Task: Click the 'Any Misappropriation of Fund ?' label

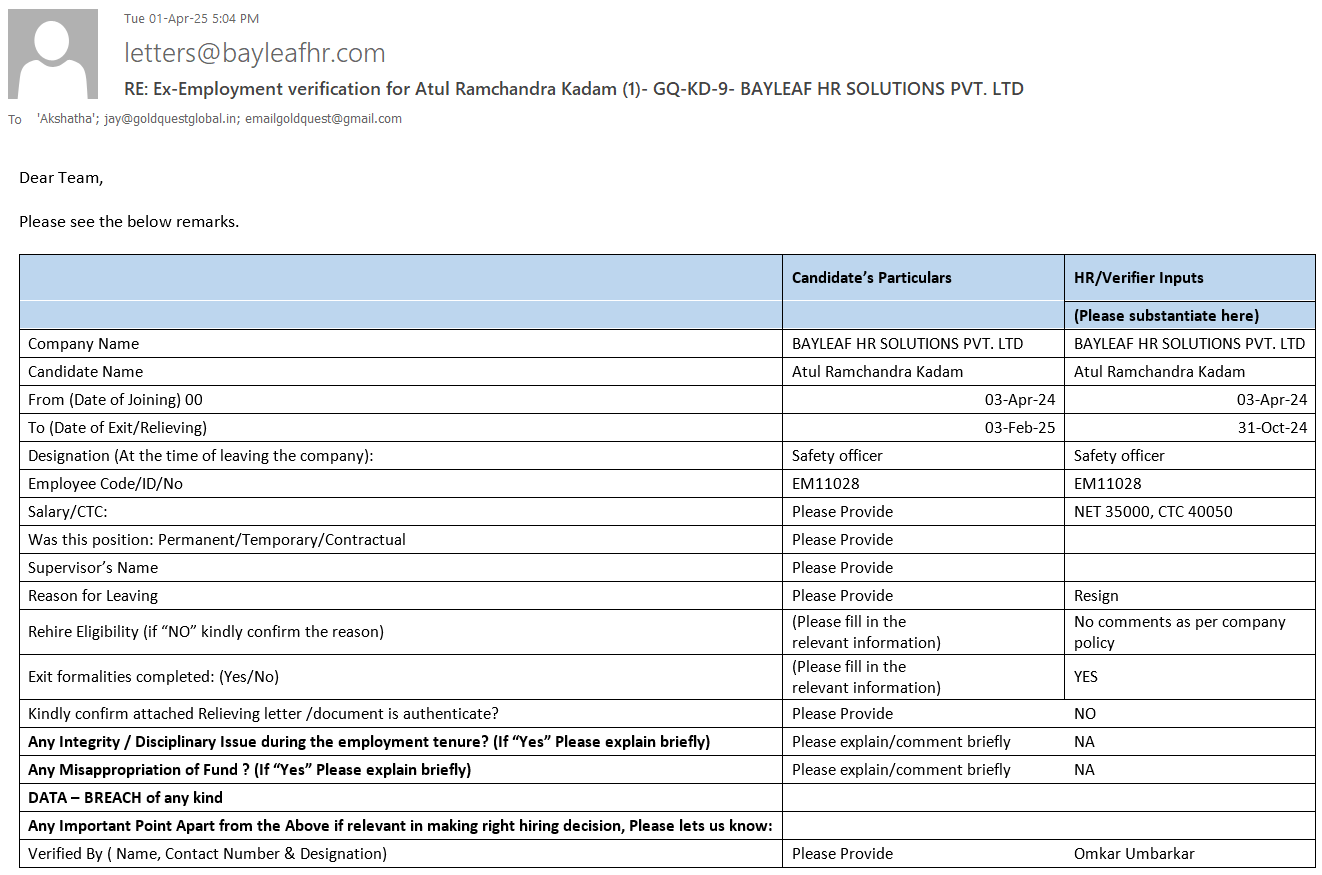Action: (250, 770)
